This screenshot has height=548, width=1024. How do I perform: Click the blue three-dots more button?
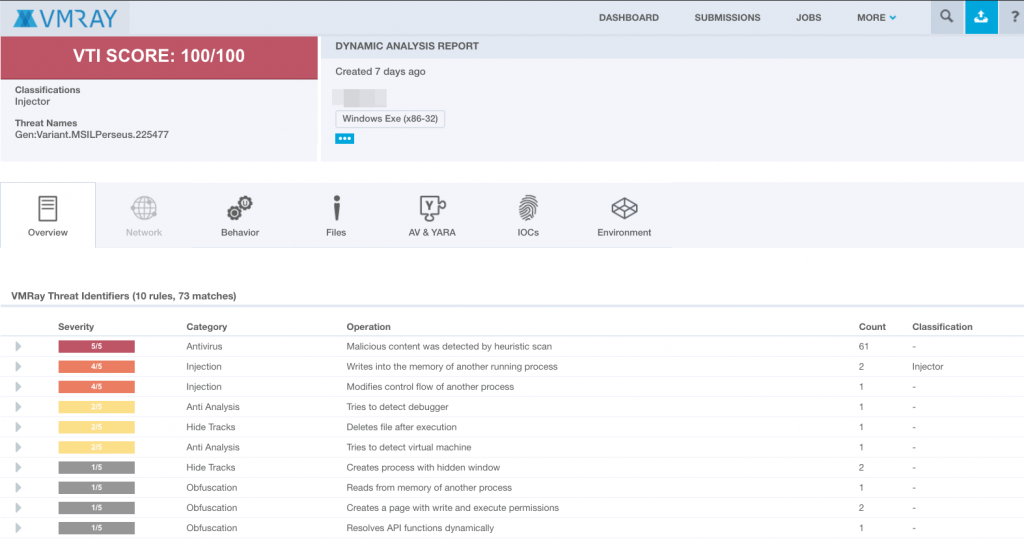pos(344,138)
